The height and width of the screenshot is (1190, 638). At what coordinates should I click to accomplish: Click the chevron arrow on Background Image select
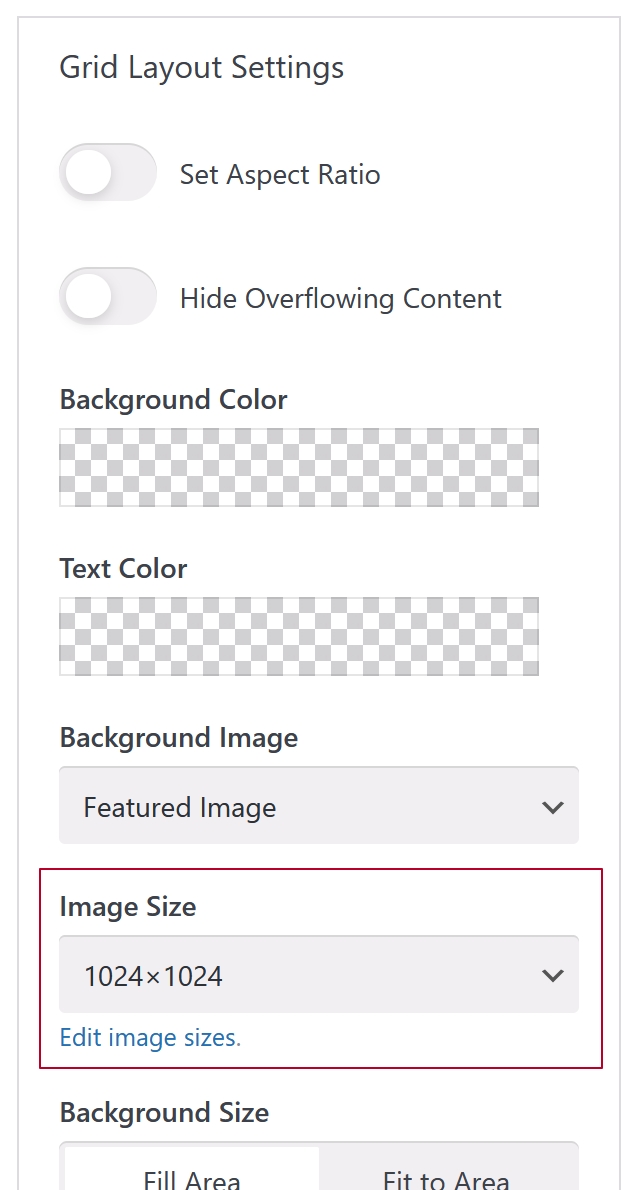(x=552, y=807)
